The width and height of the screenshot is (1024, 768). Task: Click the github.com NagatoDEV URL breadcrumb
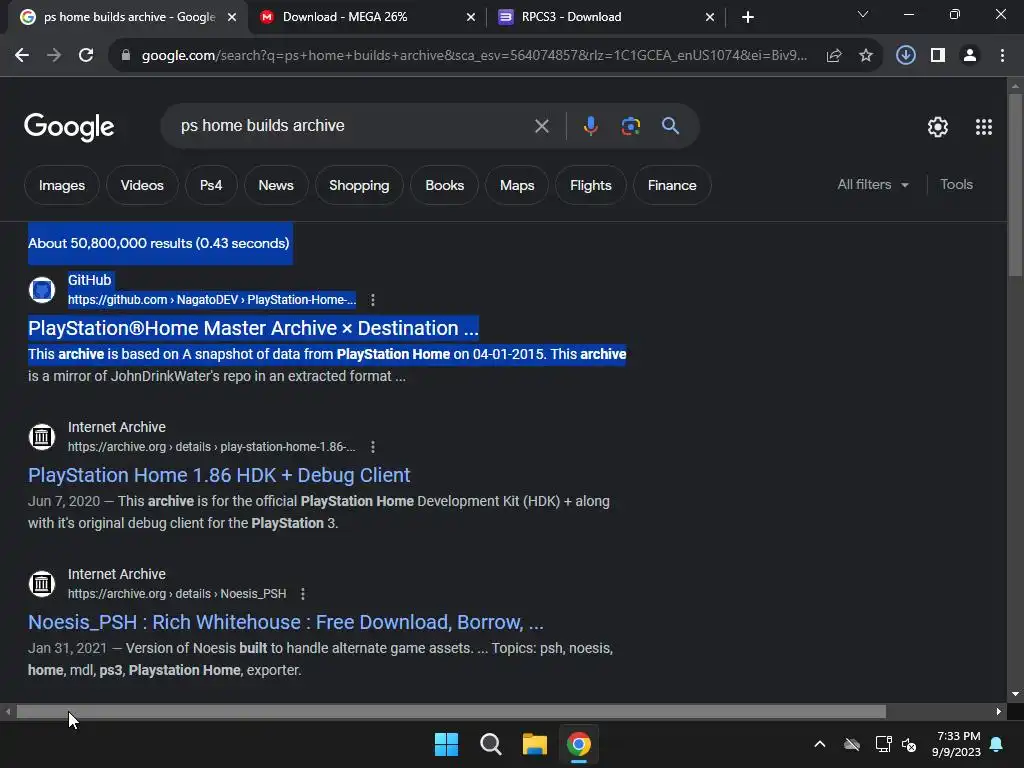click(x=212, y=300)
